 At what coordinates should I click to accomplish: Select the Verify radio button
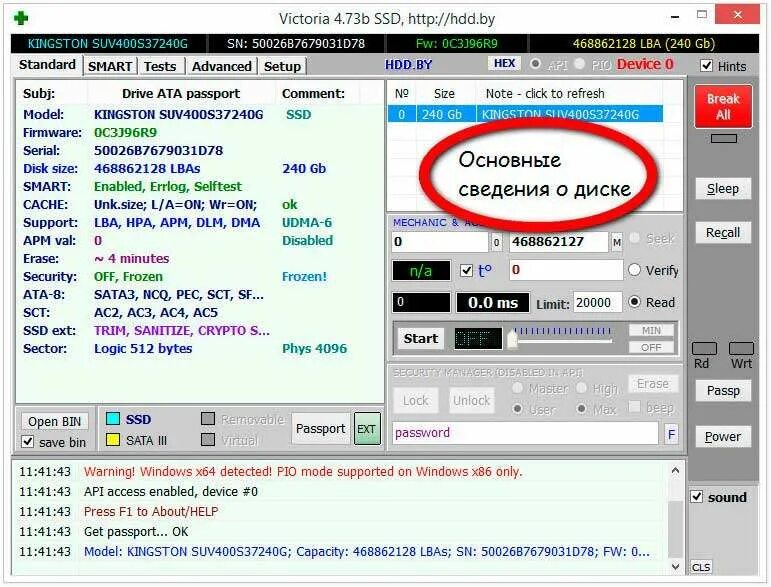point(635,270)
